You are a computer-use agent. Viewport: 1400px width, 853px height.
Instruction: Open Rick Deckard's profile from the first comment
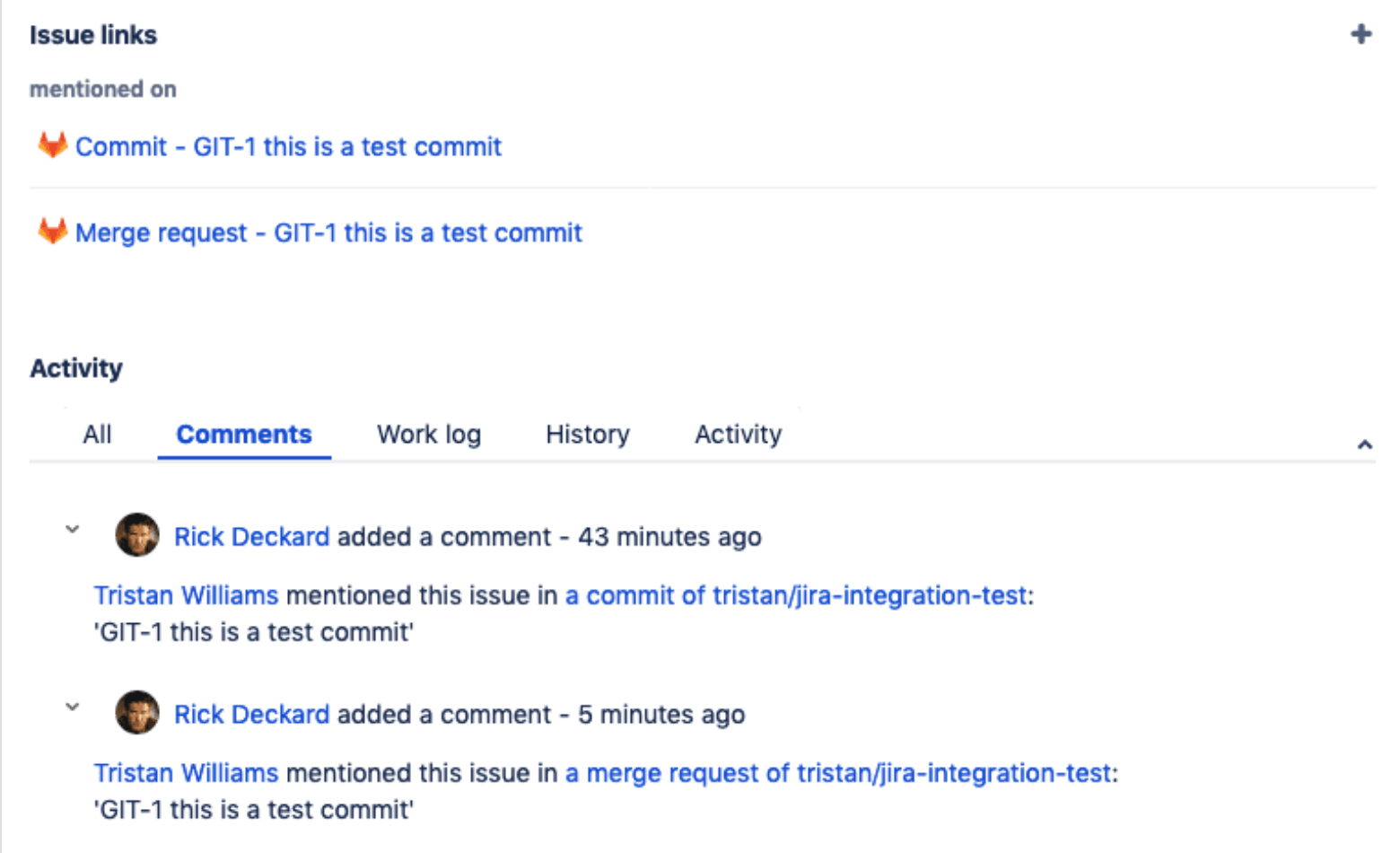(x=252, y=536)
